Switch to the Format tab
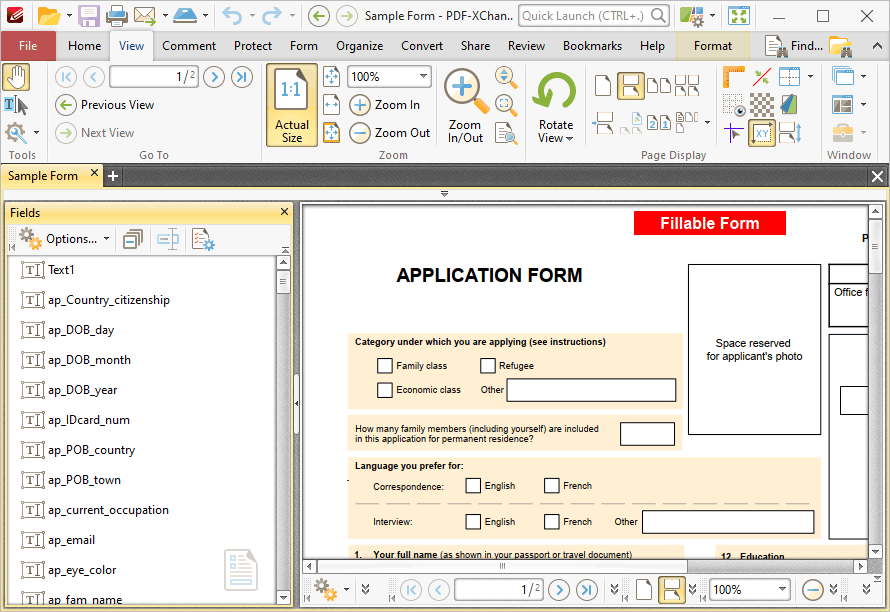This screenshot has height=612, width=890. 712,46
